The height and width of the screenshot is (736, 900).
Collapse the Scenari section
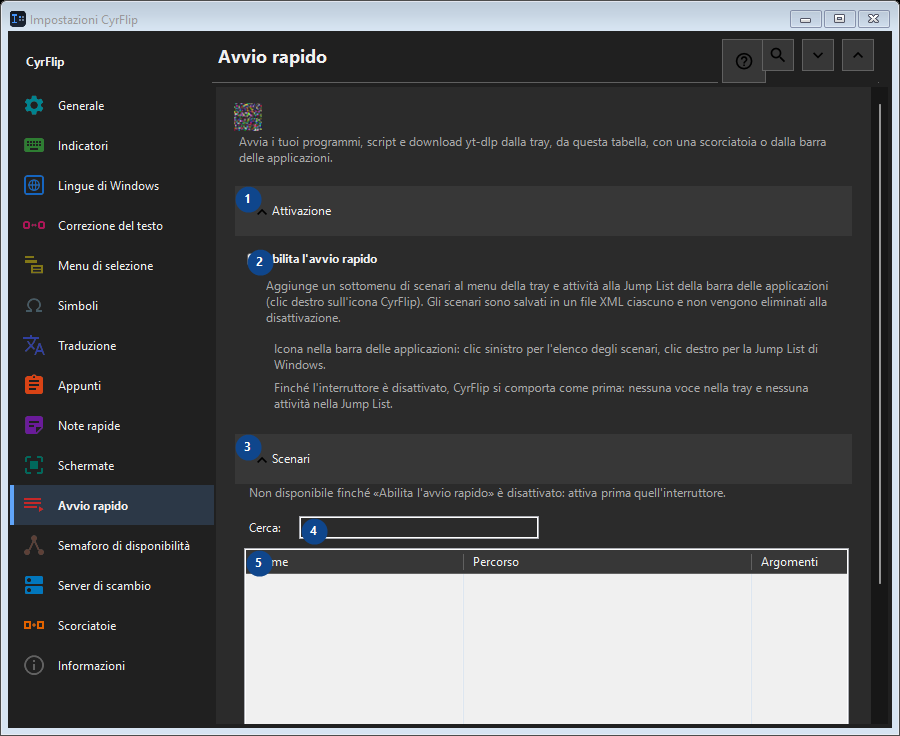pos(543,459)
